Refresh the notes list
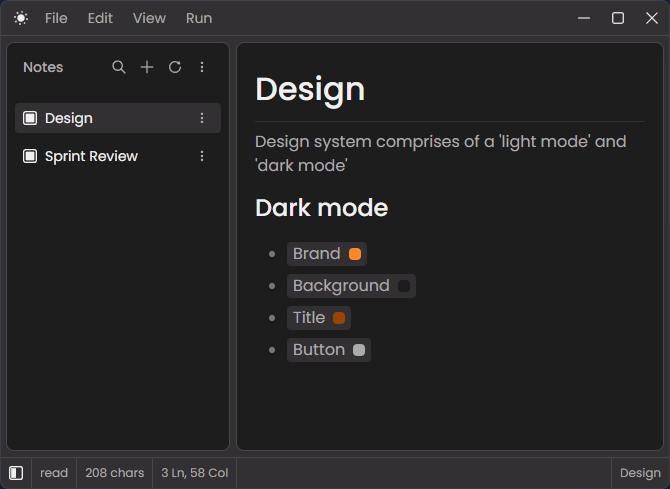The height and width of the screenshot is (489, 670). (175, 67)
